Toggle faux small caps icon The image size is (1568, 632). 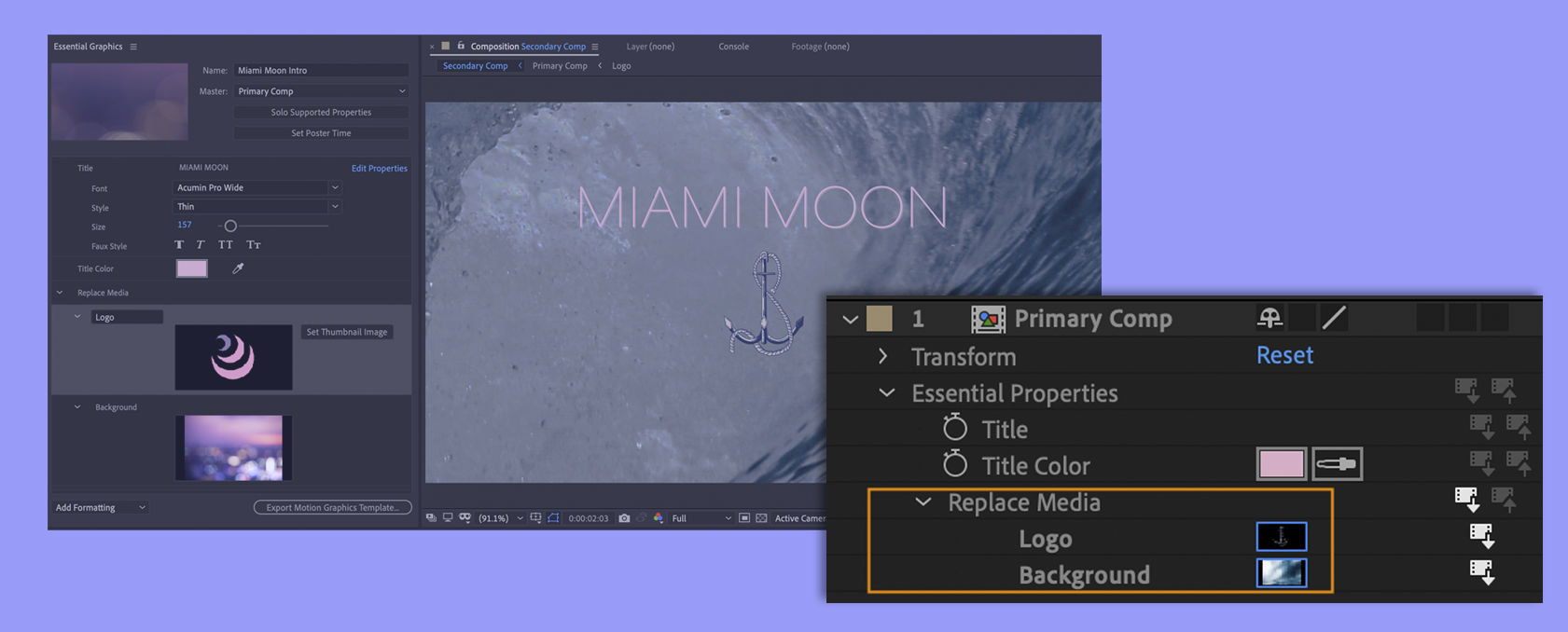click(x=254, y=245)
